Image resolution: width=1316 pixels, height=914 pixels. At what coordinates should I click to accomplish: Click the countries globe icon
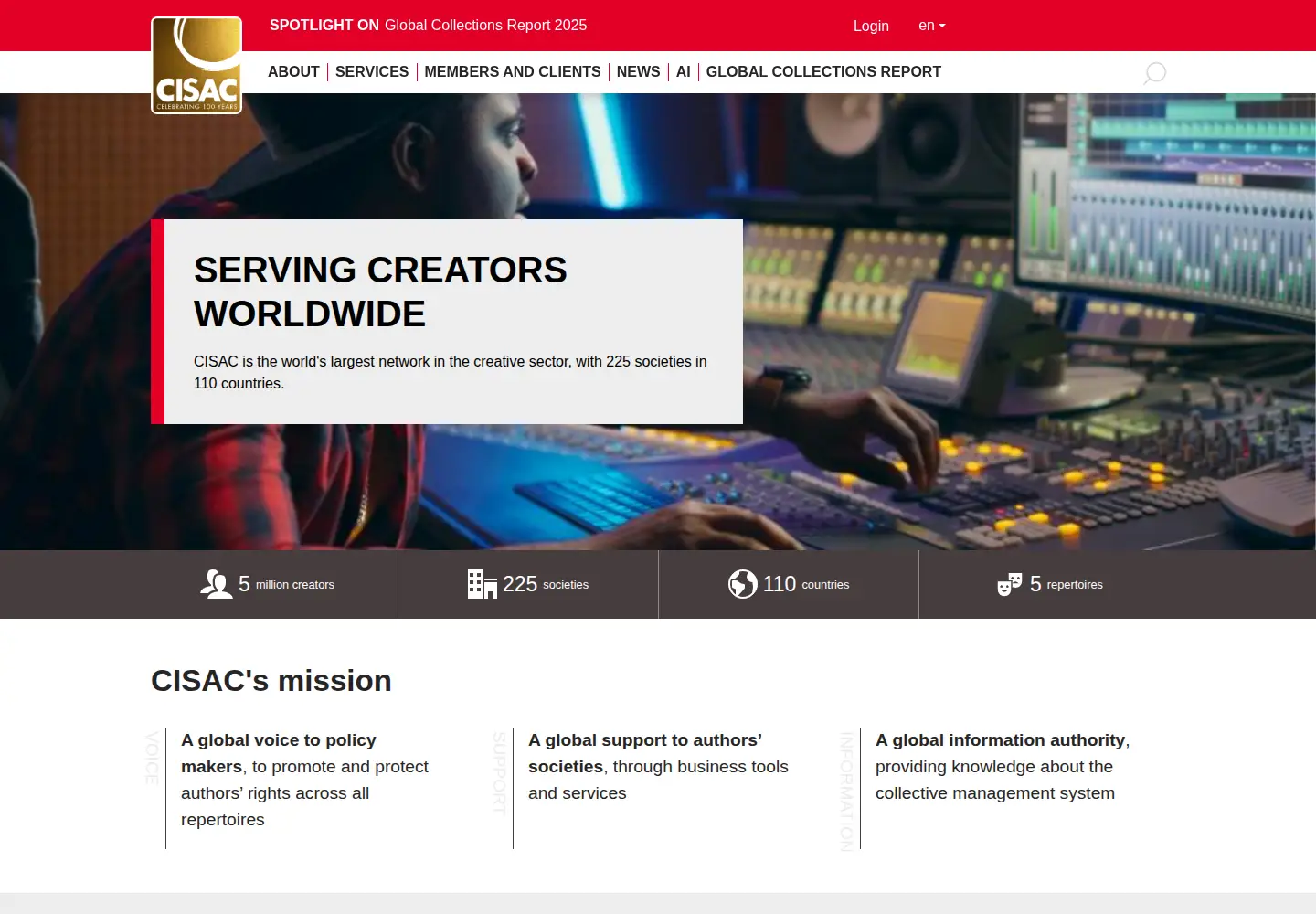point(743,584)
